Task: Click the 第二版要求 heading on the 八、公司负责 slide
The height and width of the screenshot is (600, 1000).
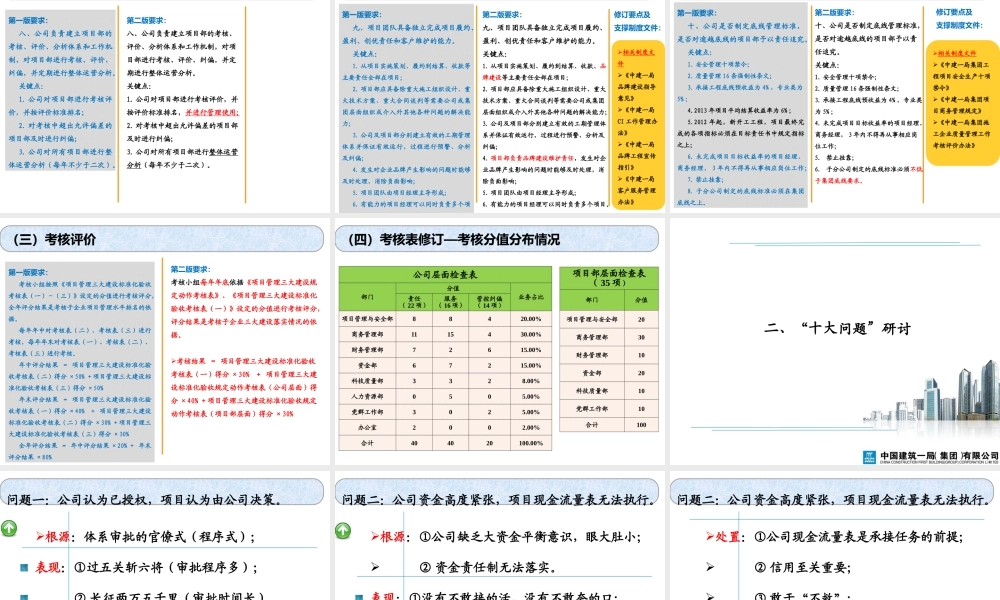Action: [x=146, y=20]
